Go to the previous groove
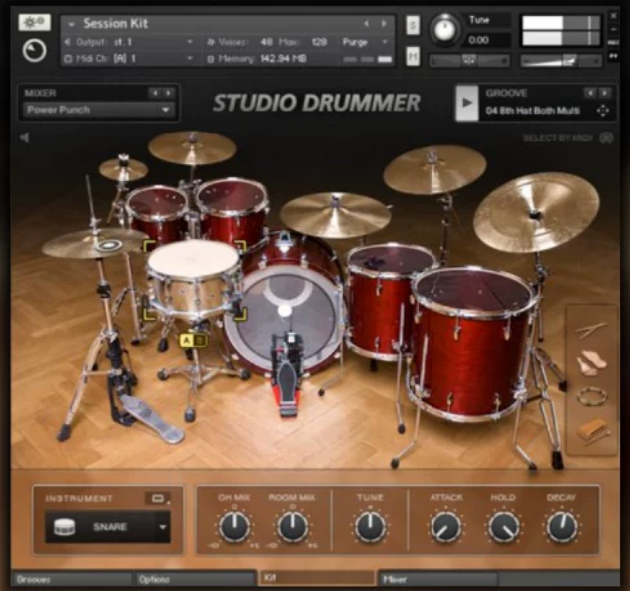Viewport: 630px width, 591px height. point(590,93)
